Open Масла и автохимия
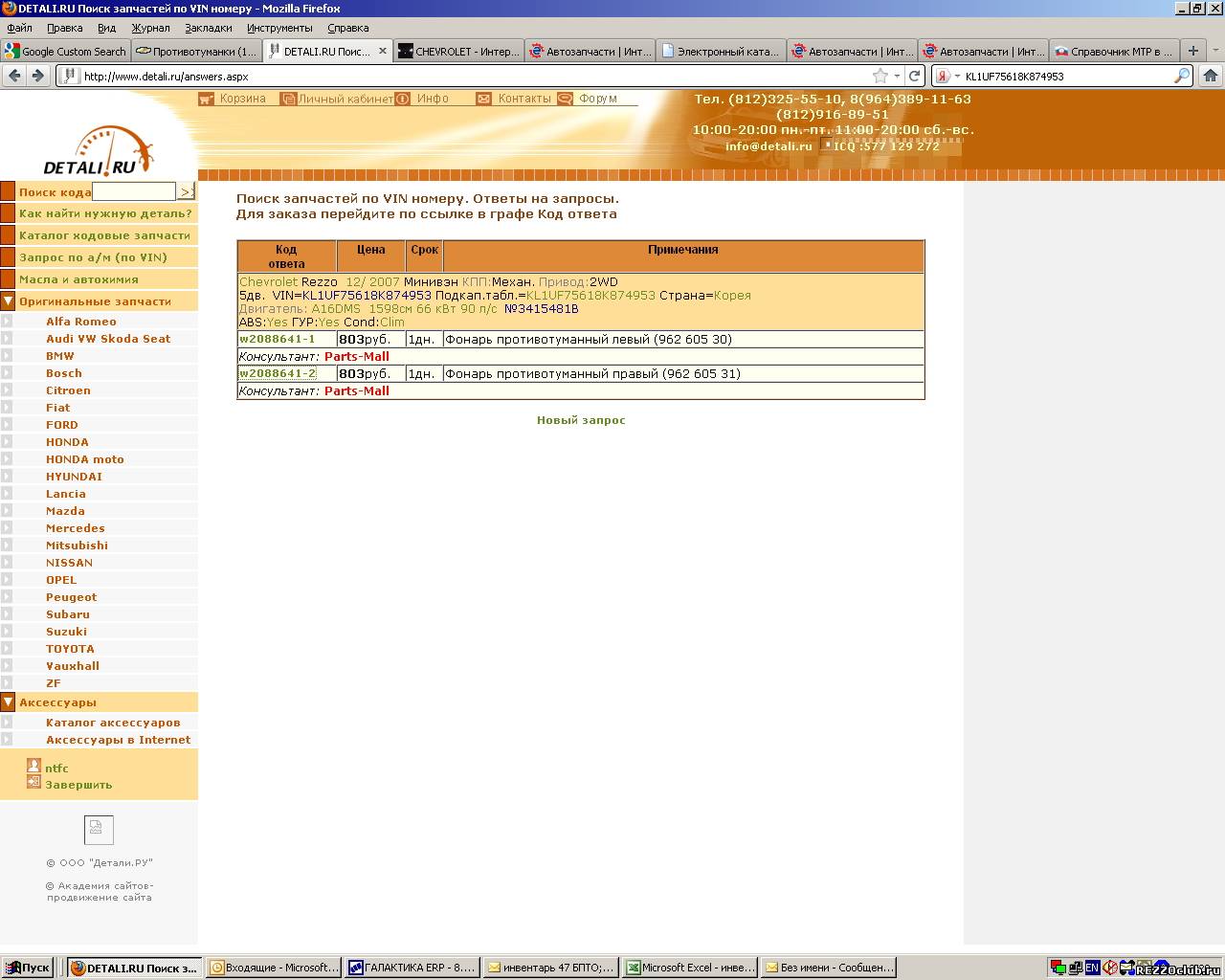This screenshot has height=980, width=1225. [x=78, y=279]
